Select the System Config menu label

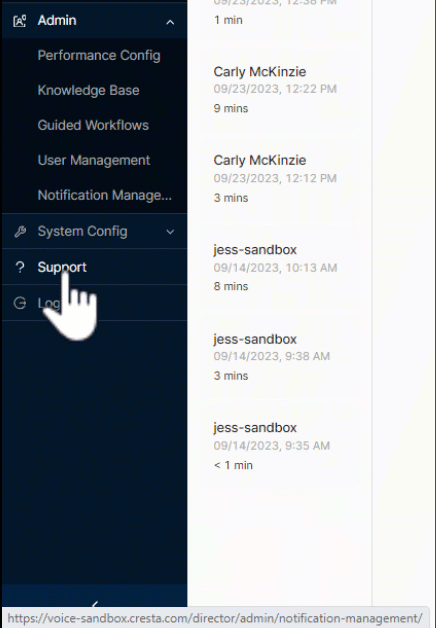point(82,231)
